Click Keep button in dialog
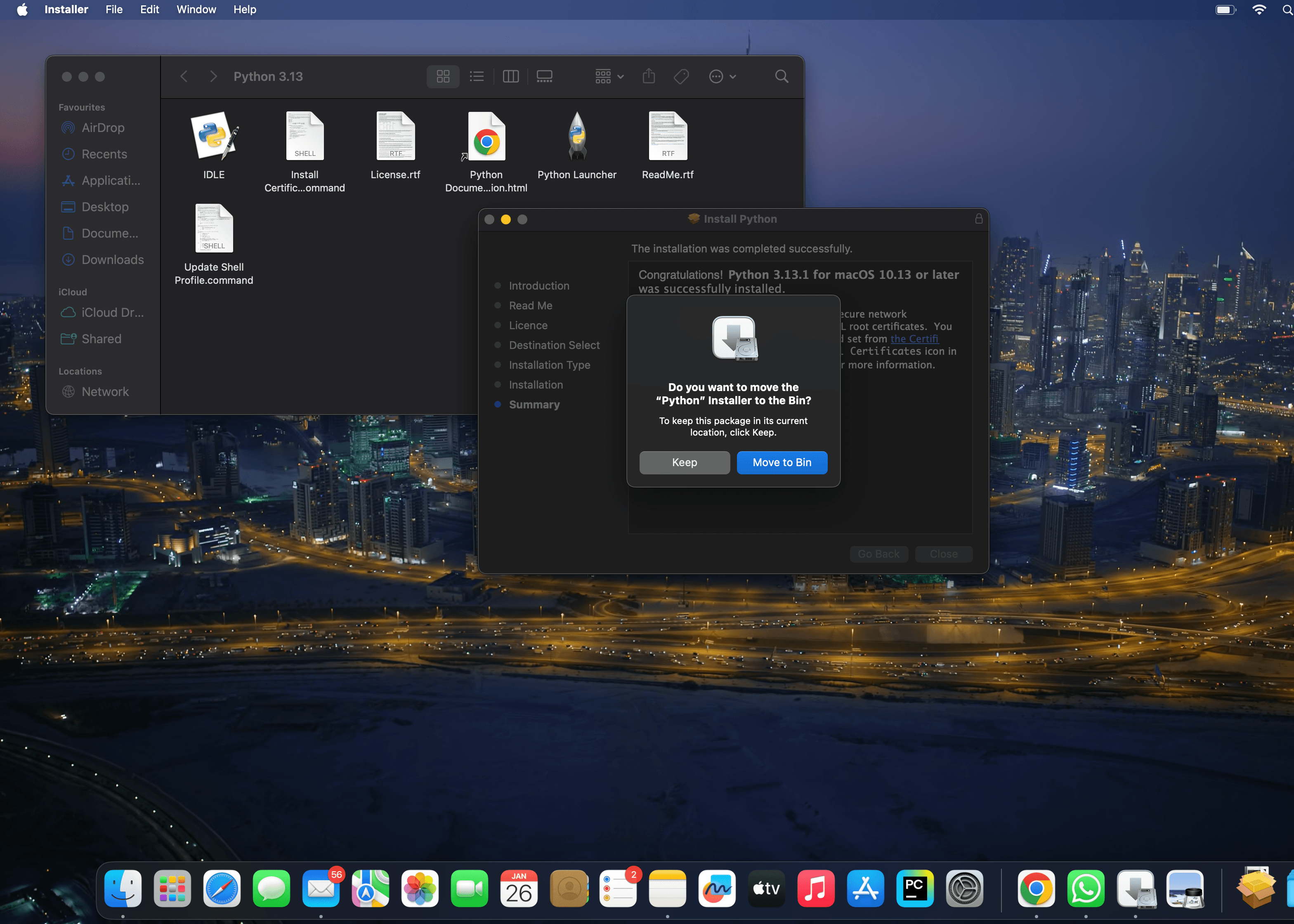 pyautogui.click(x=685, y=462)
